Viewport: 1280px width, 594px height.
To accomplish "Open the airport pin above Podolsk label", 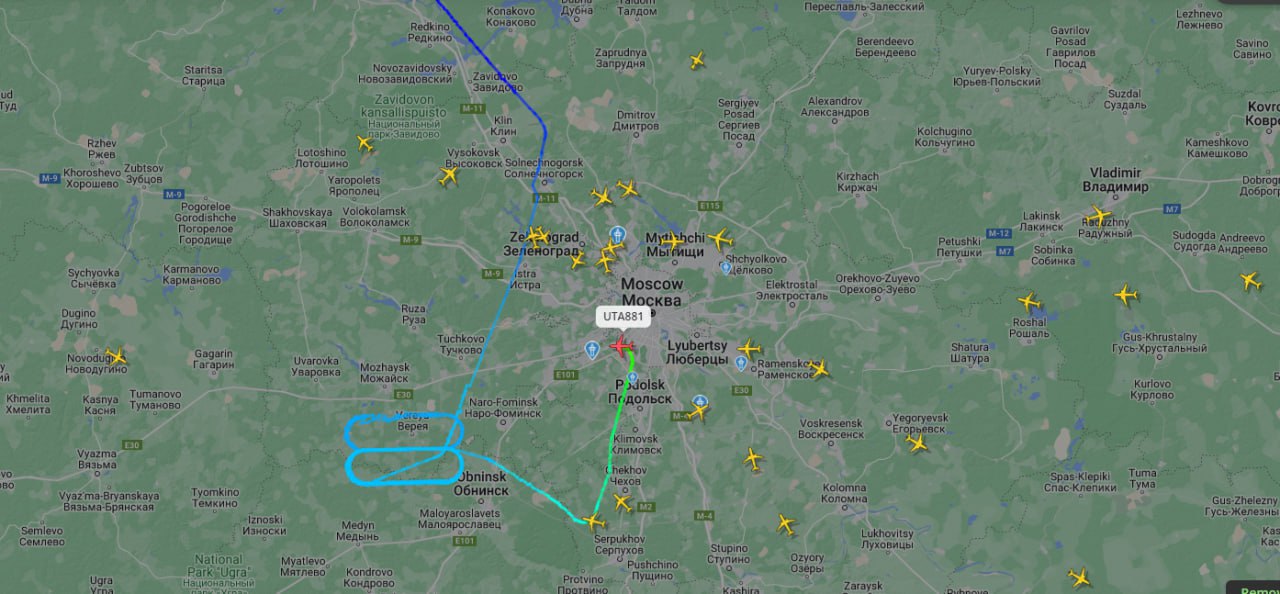I will [x=632, y=378].
